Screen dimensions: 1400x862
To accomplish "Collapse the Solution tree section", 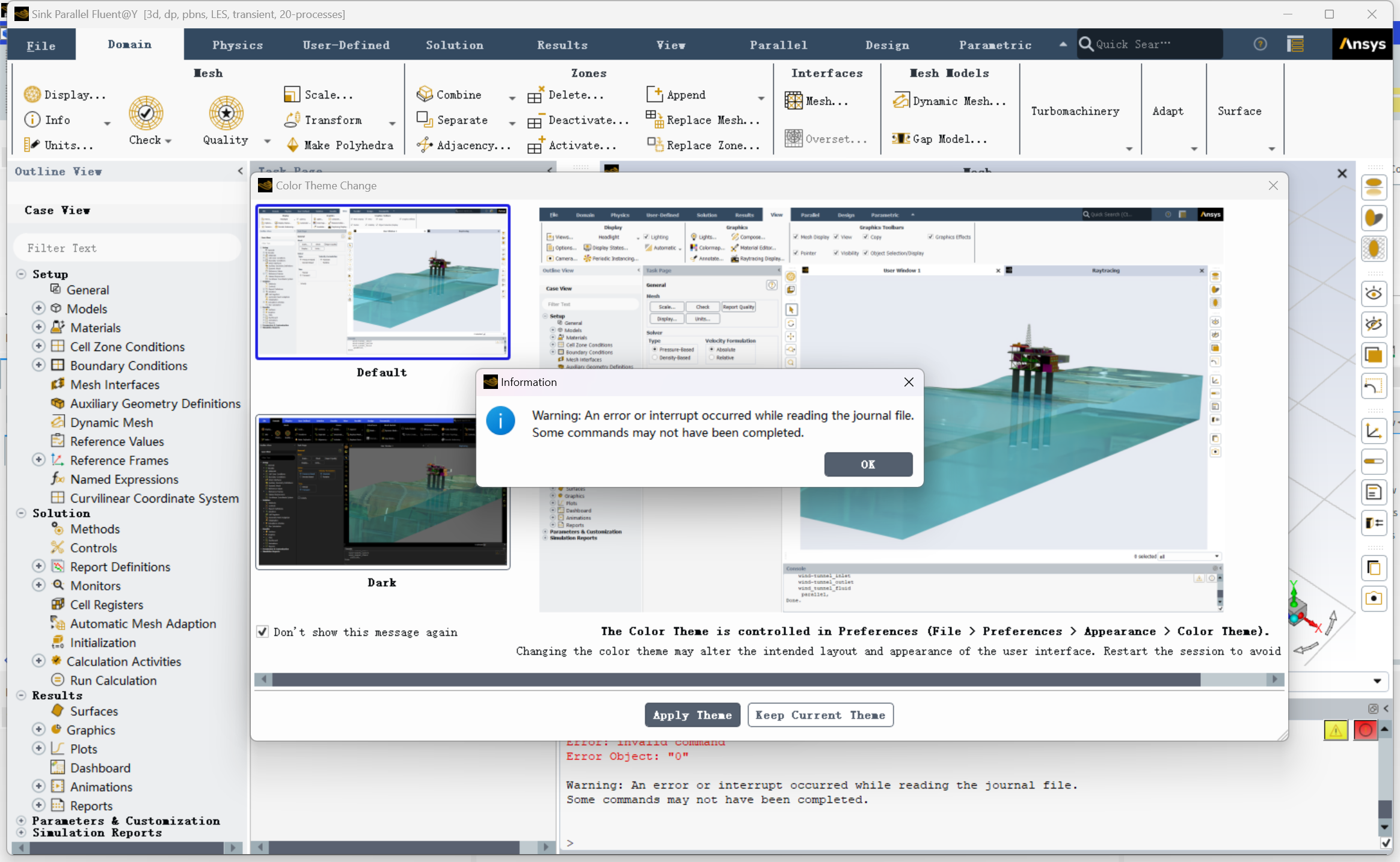I will 21,513.
